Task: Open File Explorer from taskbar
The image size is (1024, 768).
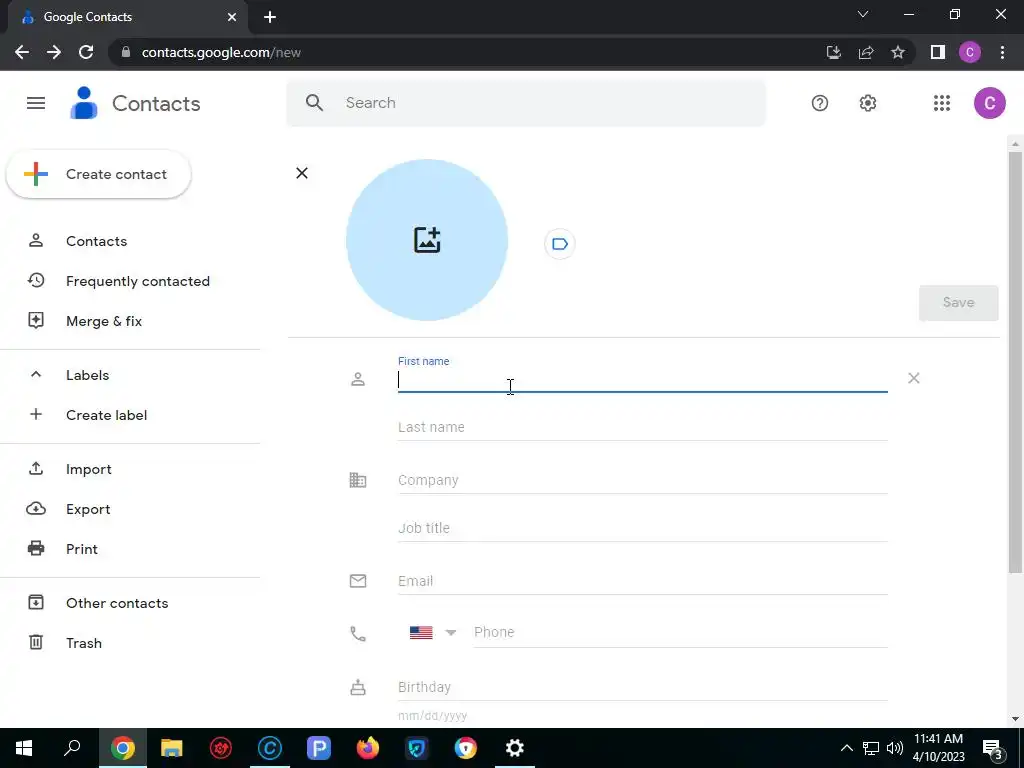Action: coord(172,748)
